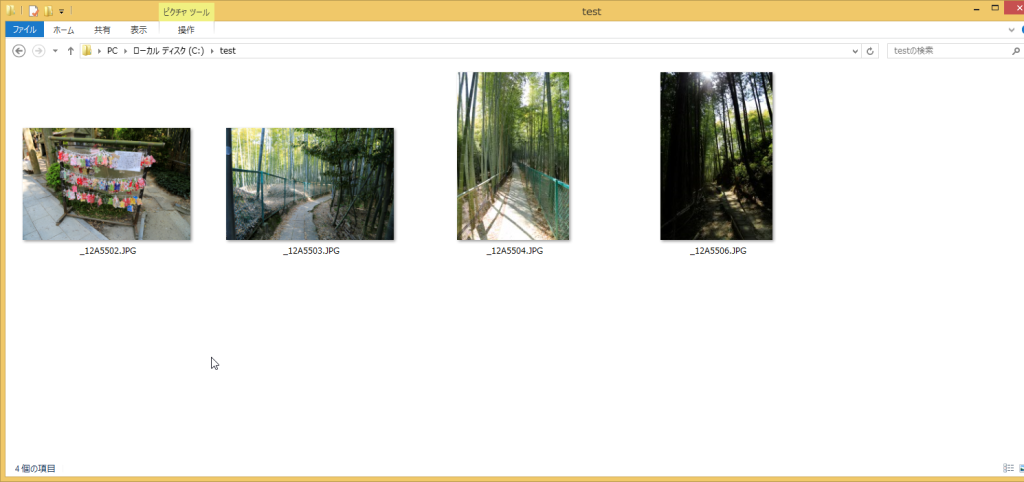
Task: Click the New Folder quick access icon
Action: point(48,10)
